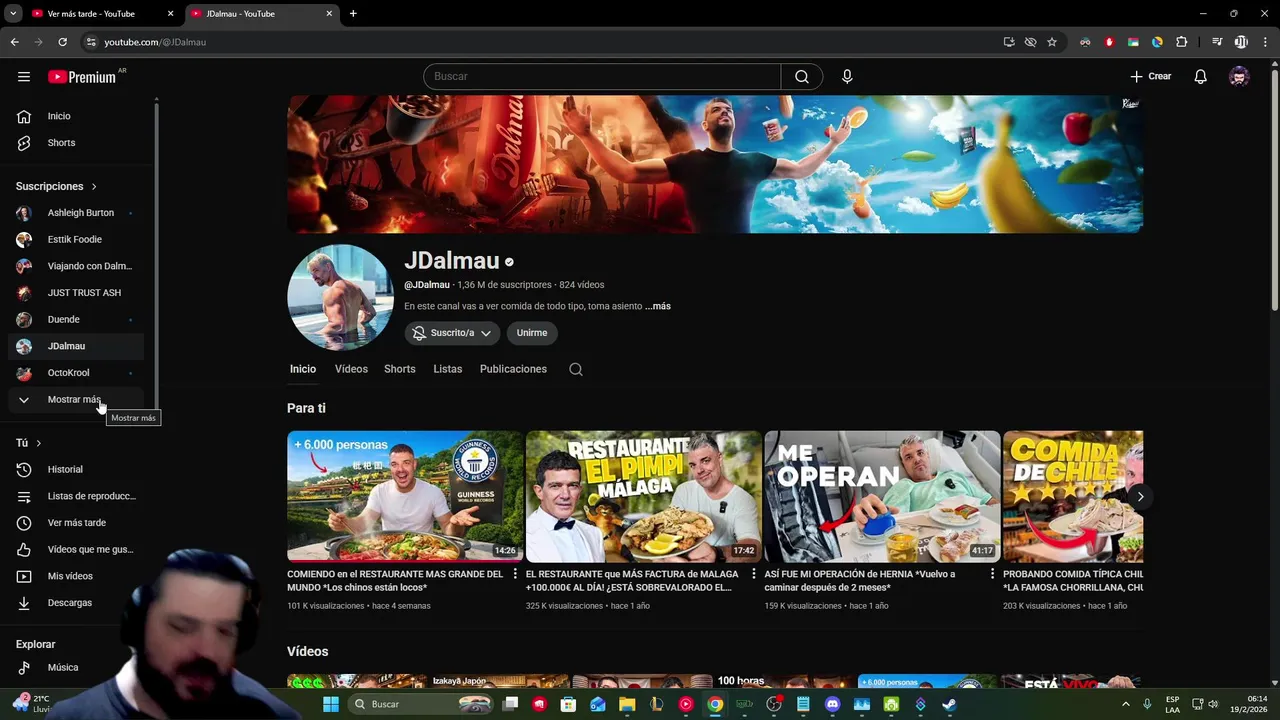Screen dimensions: 1280x720
Task: Click the Unirme button
Action: [532, 333]
